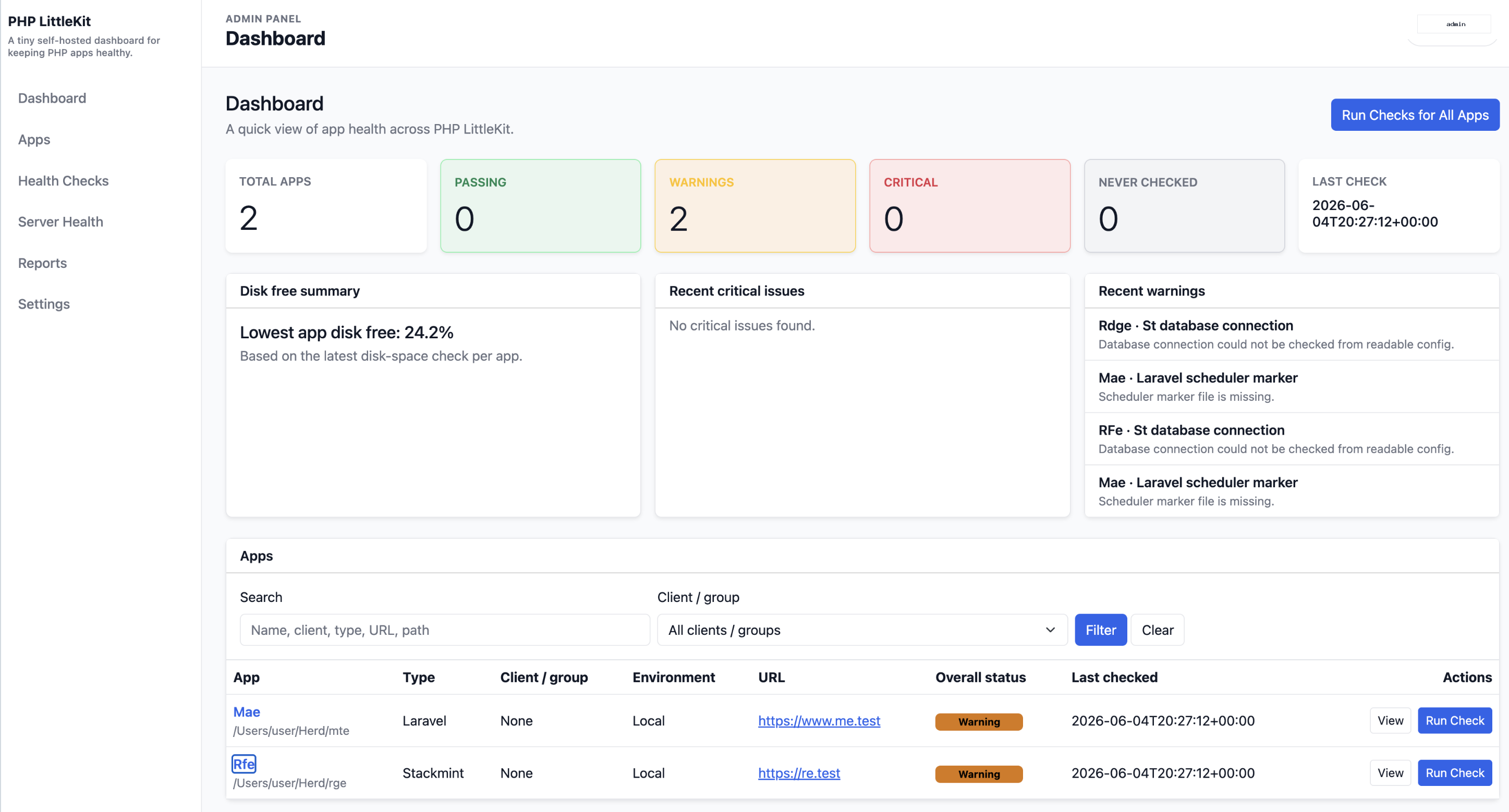This screenshot has width=1509, height=812.
Task: Click View for the Mae app
Action: 1390,721
